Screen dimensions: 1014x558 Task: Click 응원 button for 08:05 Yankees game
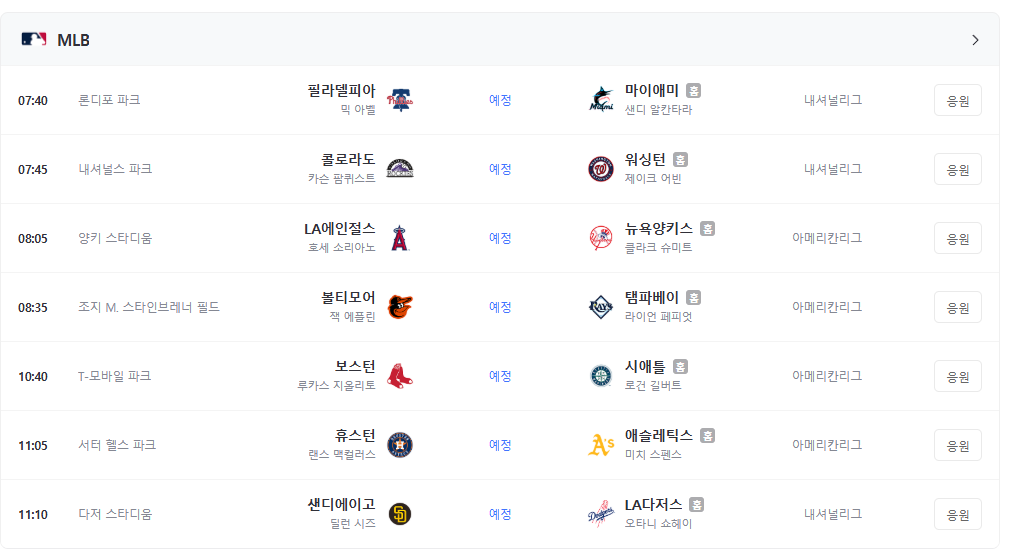(x=958, y=239)
